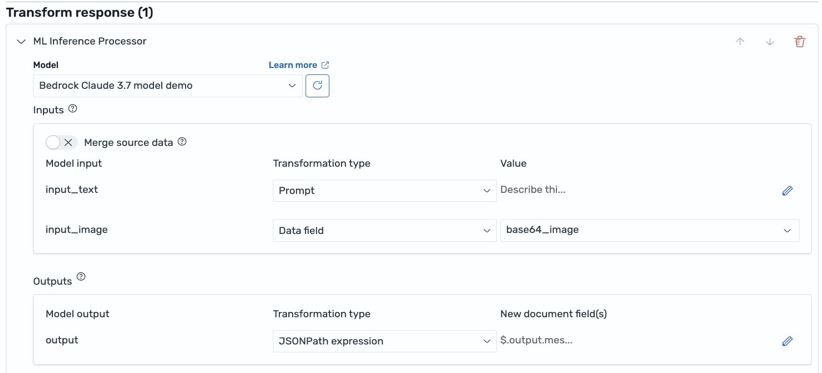The width and height of the screenshot is (822, 373).
Task: Select the Inputs 'Transformation type' column header
Action: pos(321,163)
